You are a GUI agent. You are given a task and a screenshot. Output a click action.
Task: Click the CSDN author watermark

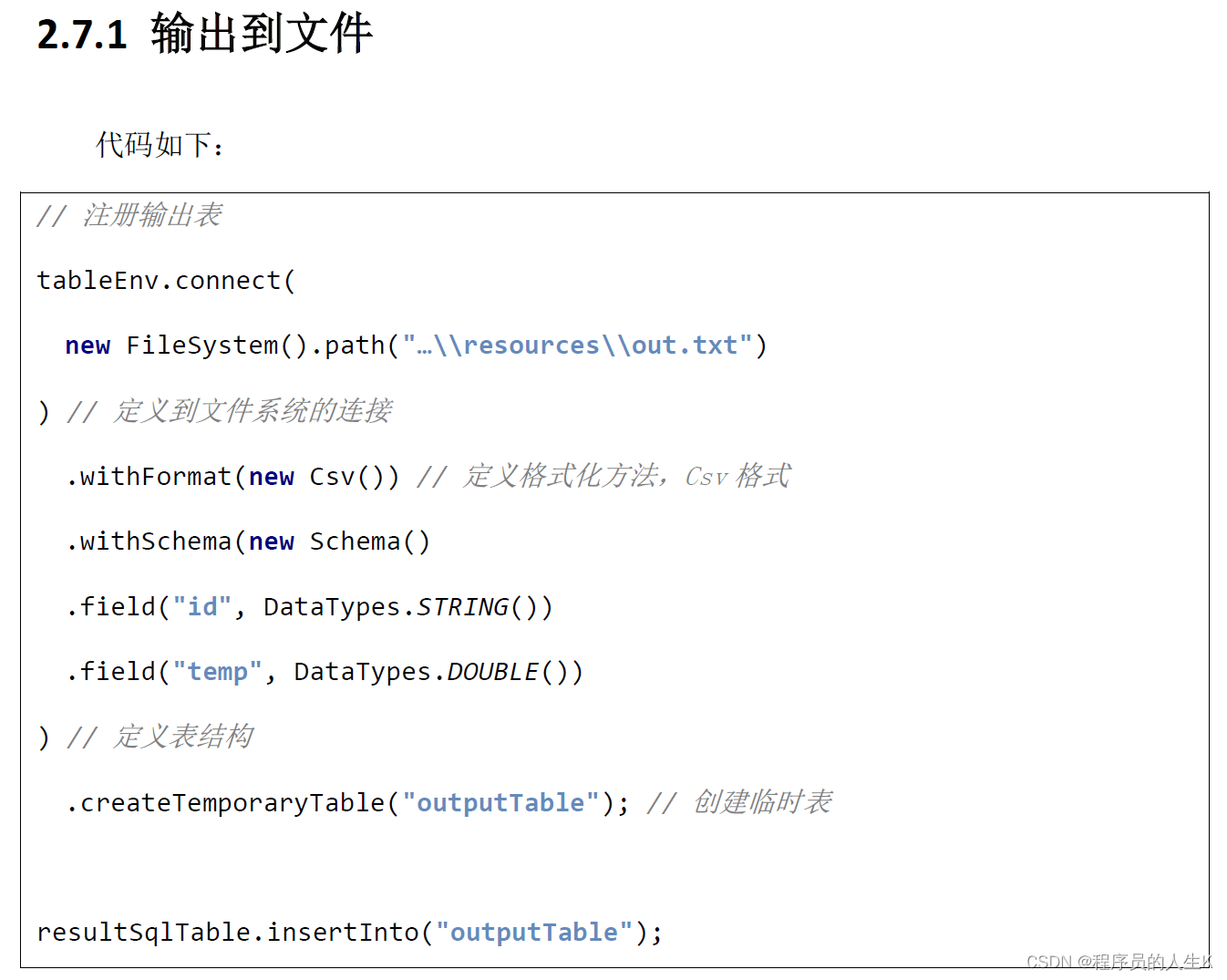pos(1118,963)
